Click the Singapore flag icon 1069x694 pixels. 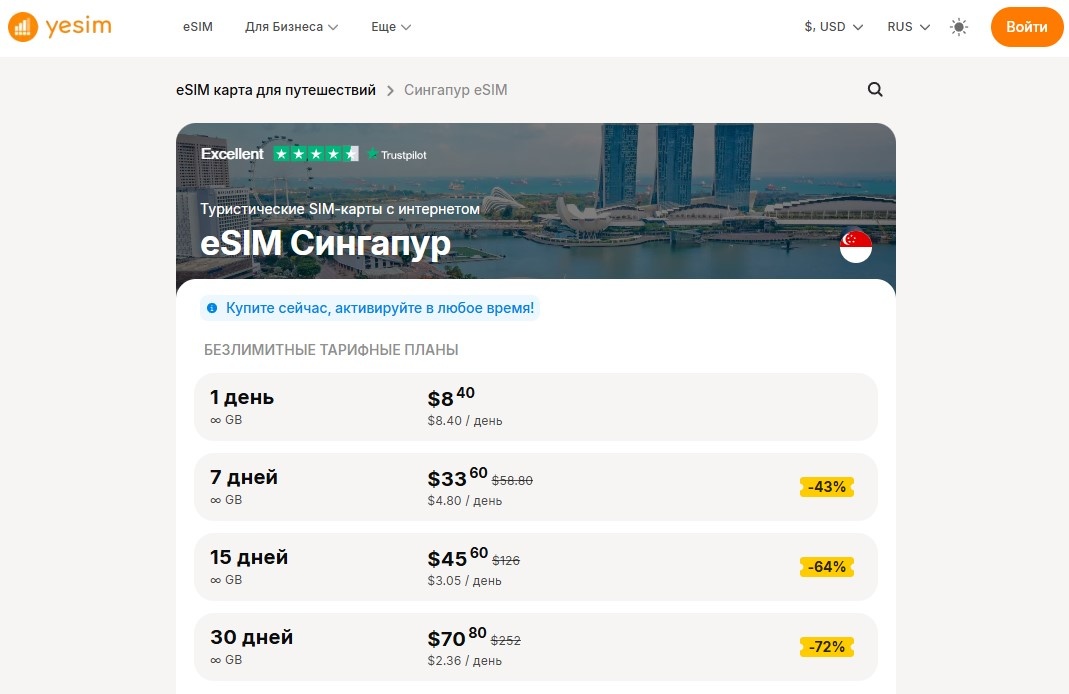(856, 246)
